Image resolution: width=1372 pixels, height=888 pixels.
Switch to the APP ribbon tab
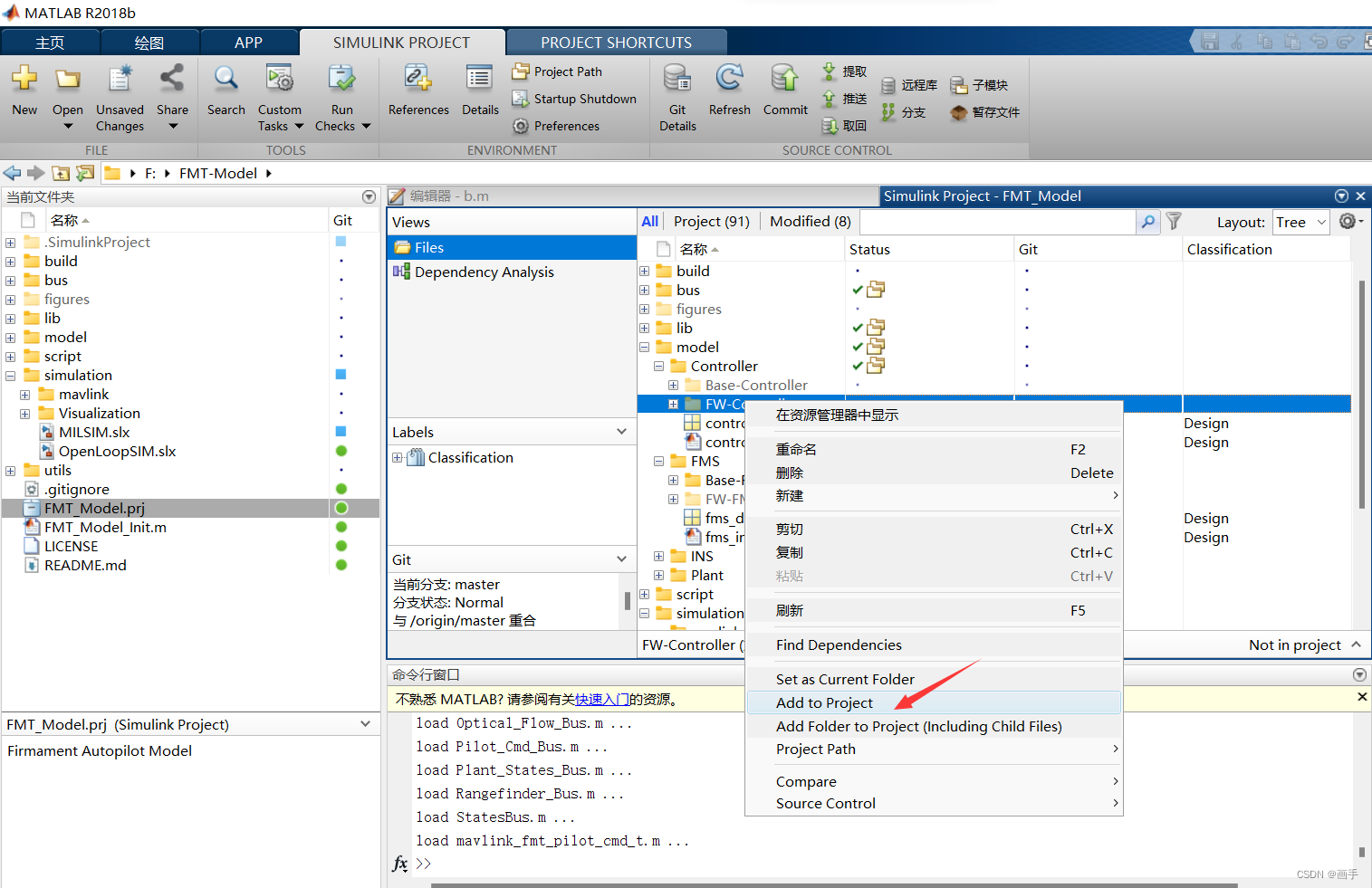tap(248, 43)
